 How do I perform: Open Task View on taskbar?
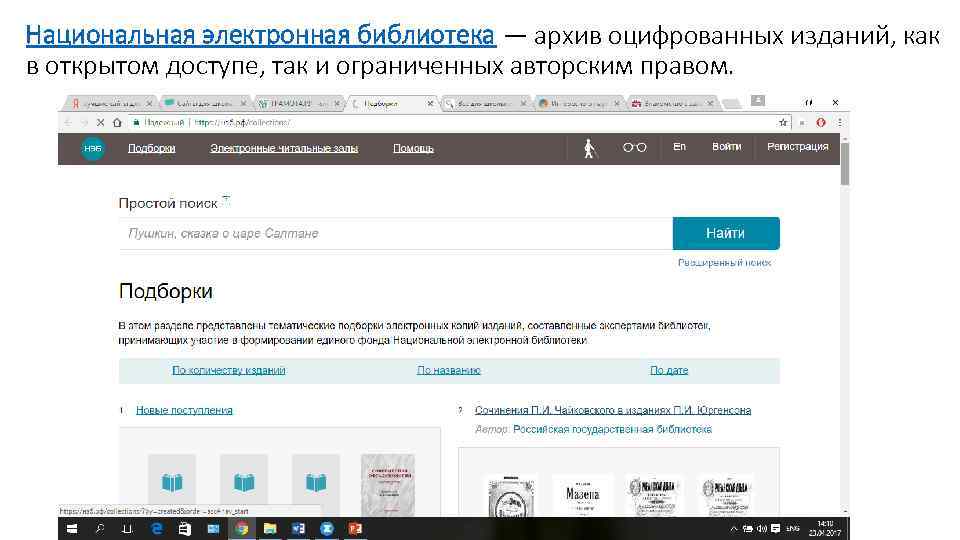tap(127, 529)
